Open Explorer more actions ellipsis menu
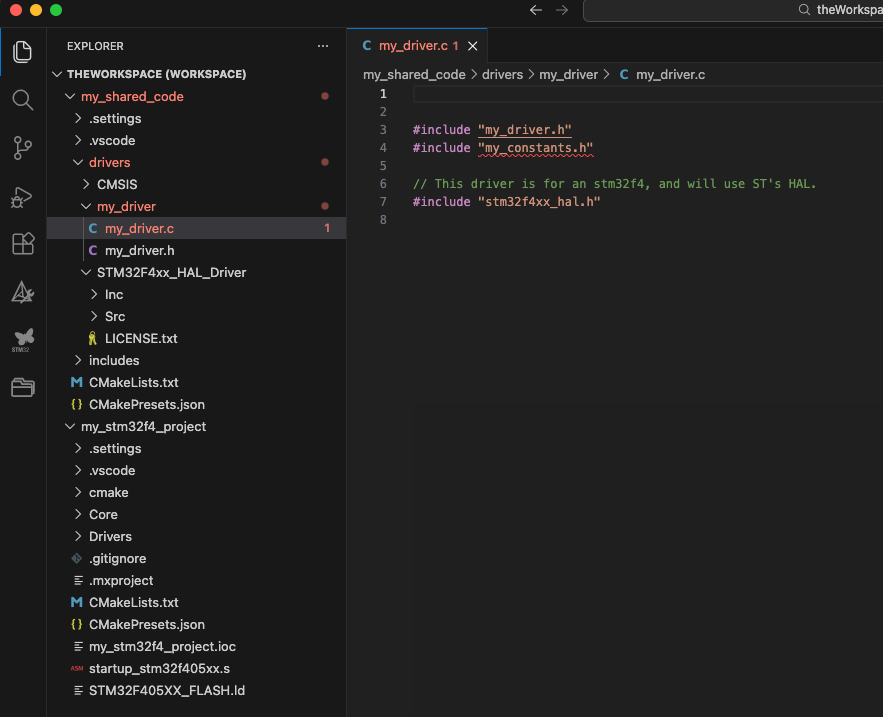This screenshot has height=717, width=883. 322,46
